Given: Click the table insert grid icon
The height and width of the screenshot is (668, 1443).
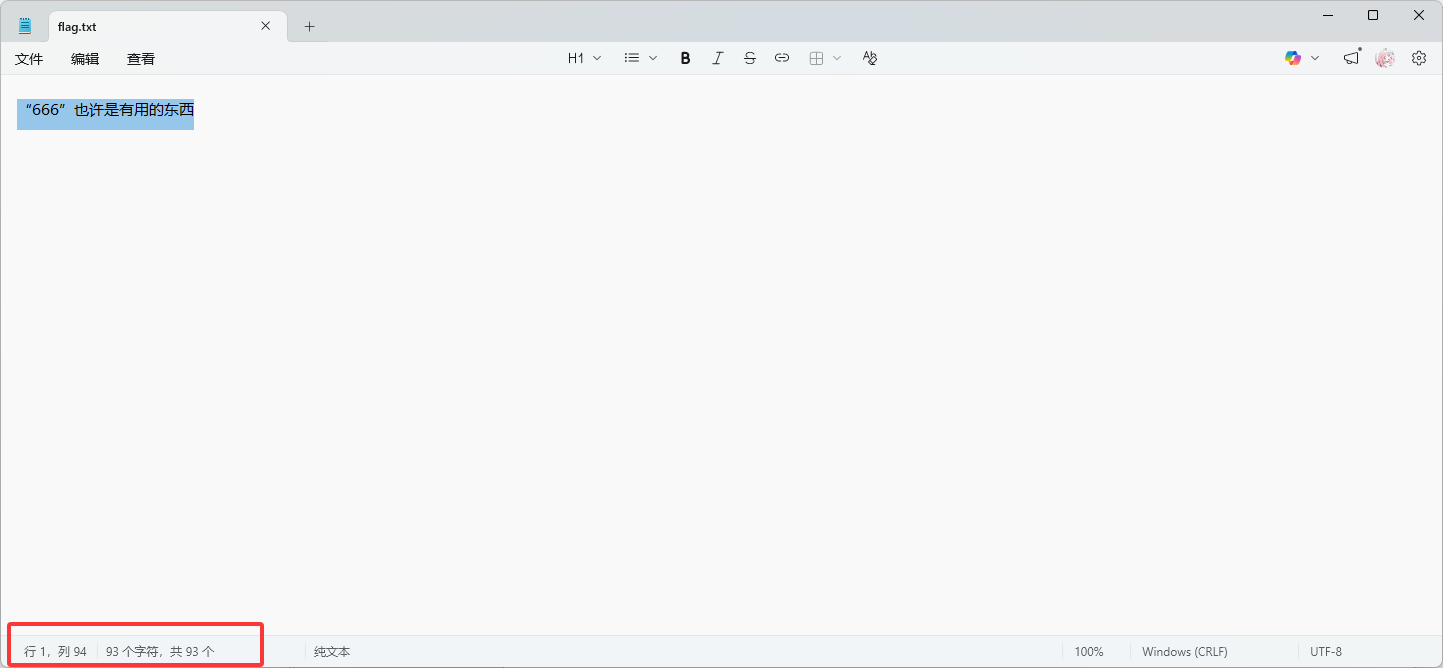Looking at the screenshot, I should [816, 58].
